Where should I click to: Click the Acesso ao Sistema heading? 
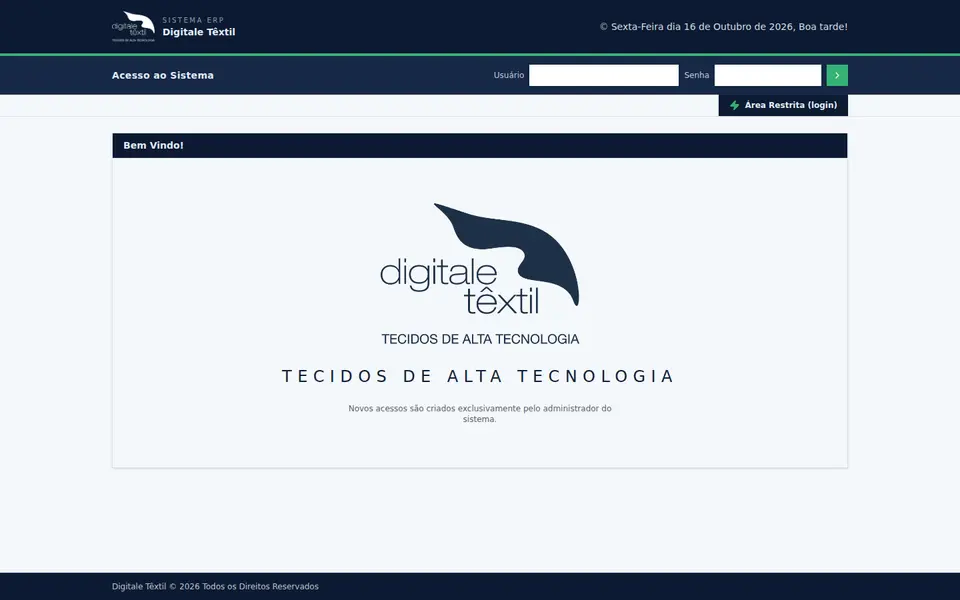point(163,75)
